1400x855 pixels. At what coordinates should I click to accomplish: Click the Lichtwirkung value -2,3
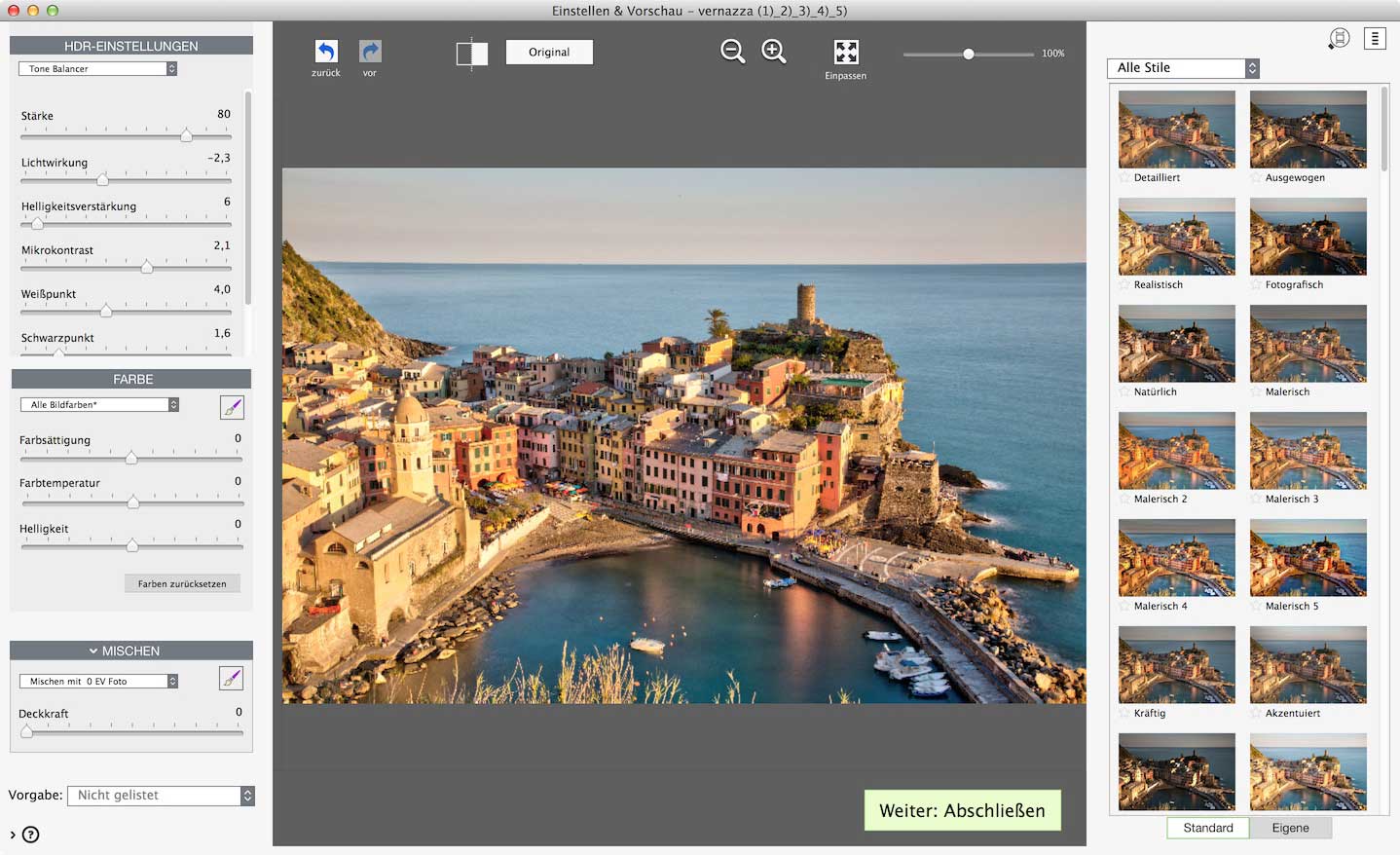219,158
